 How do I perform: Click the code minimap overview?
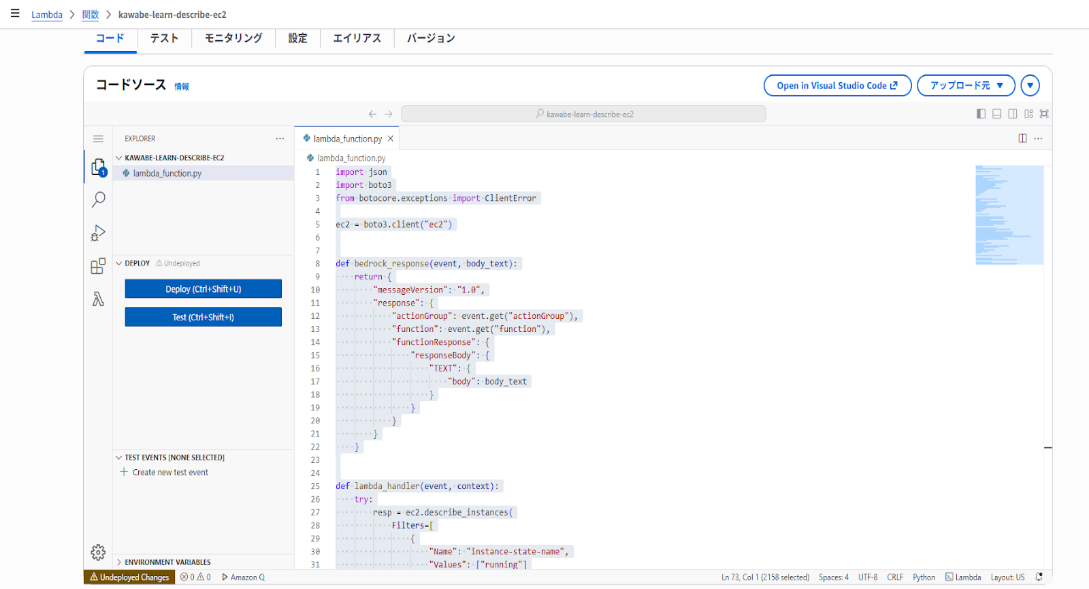(1009, 215)
